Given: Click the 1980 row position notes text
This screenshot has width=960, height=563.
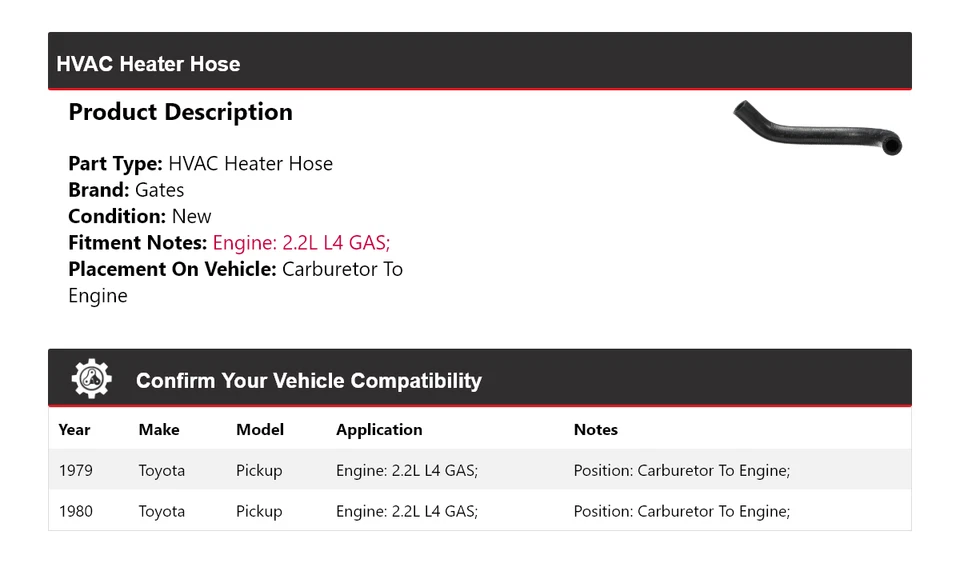Looking at the screenshot, I should point(681,511).
